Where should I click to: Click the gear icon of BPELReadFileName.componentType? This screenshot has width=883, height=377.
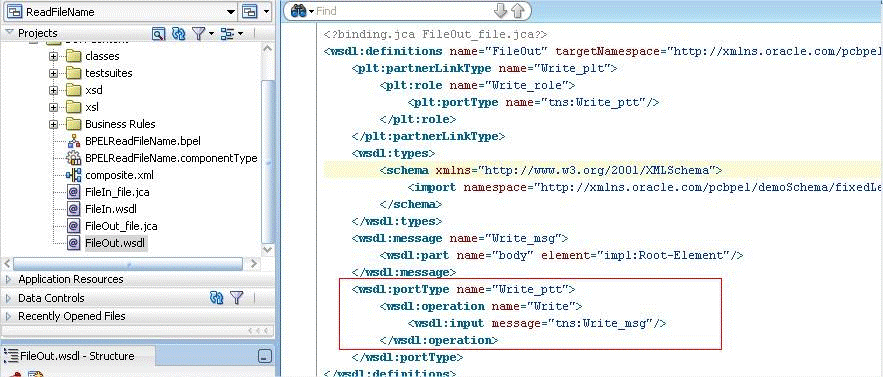(74, 158)
